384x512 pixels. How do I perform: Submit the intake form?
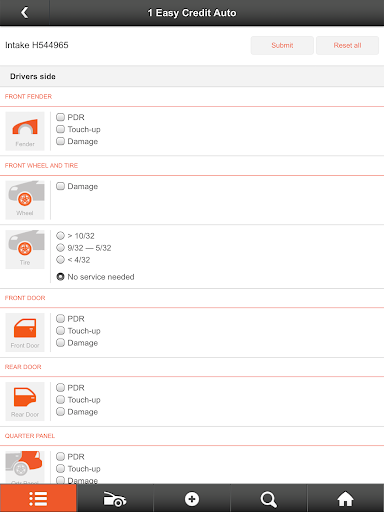[282, 45]
